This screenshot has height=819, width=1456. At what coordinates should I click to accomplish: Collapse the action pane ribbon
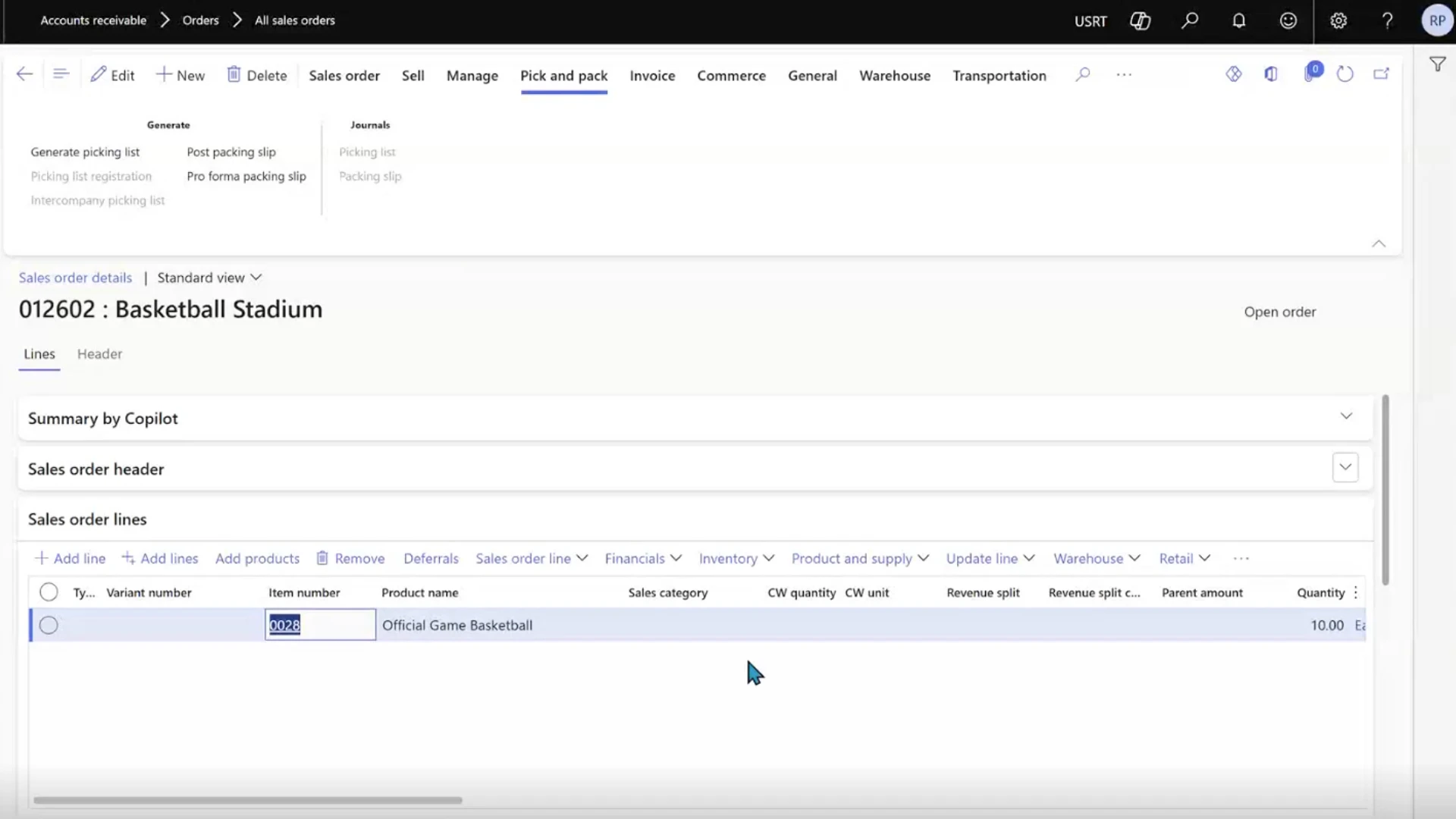click(x=1379, y=243)
